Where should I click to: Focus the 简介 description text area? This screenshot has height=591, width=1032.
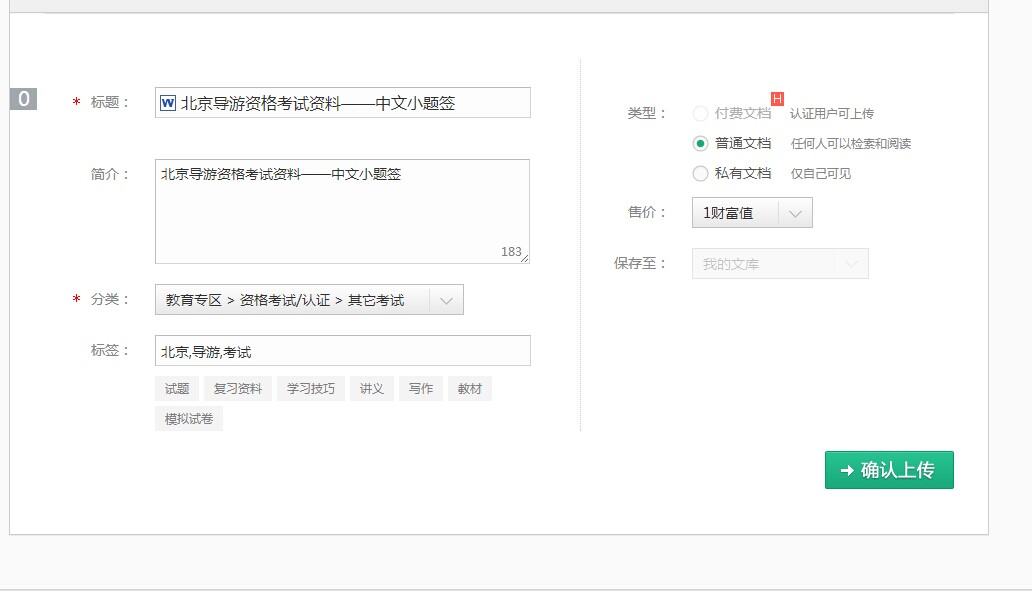pyautogui.click(x=342, y=215)
